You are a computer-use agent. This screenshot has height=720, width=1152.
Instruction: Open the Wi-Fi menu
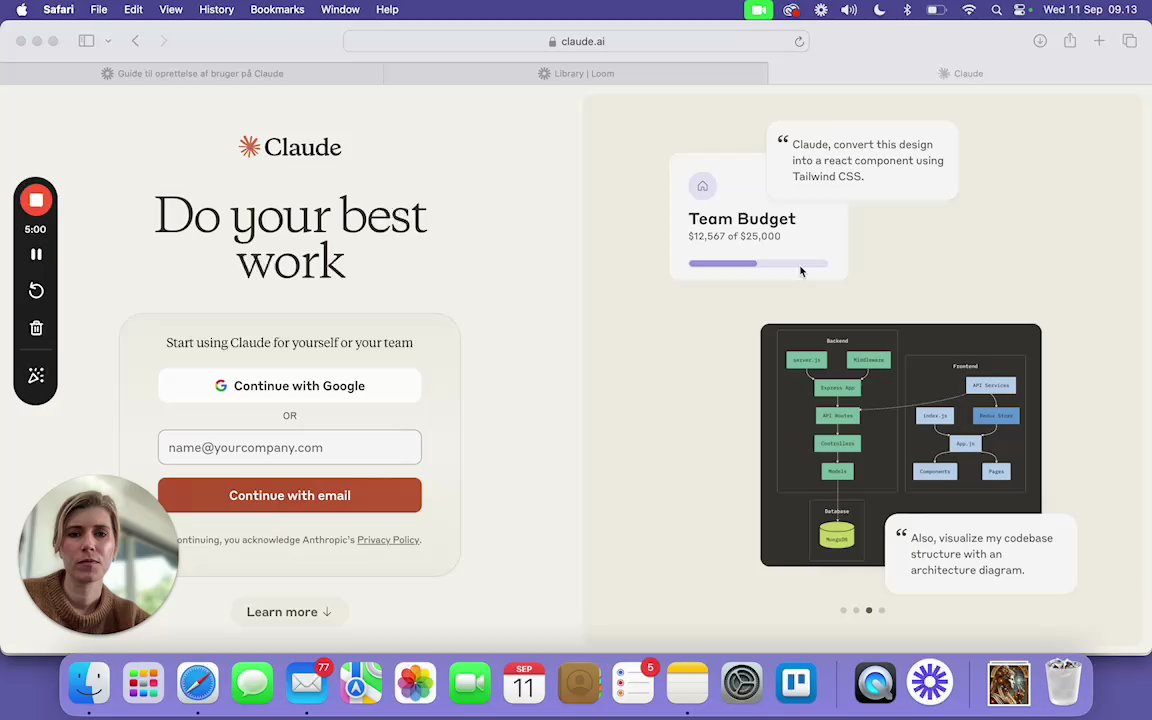click(969, 10)
